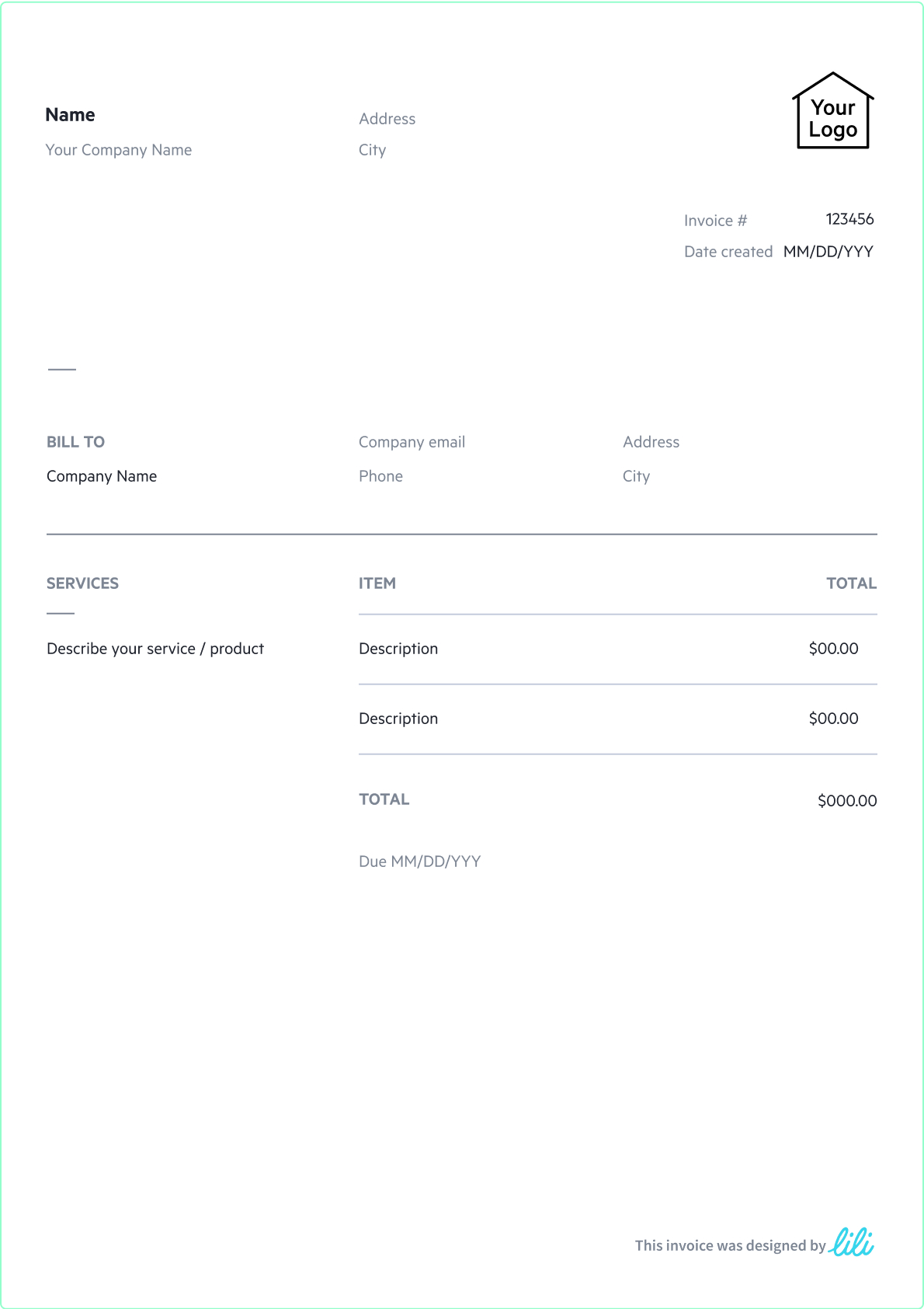924x1309 pixels.
Task: Click the first Description line item
Action: pyautogui.click(x=398, y=649)
